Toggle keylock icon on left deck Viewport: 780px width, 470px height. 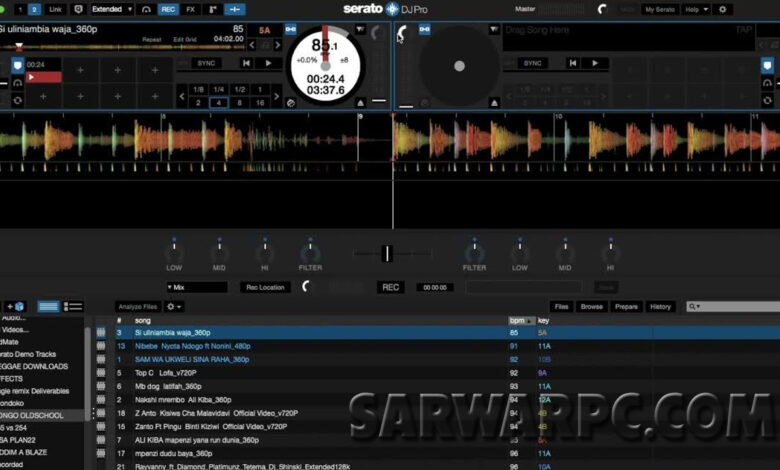pyautogui.click(x=291, y=29)
